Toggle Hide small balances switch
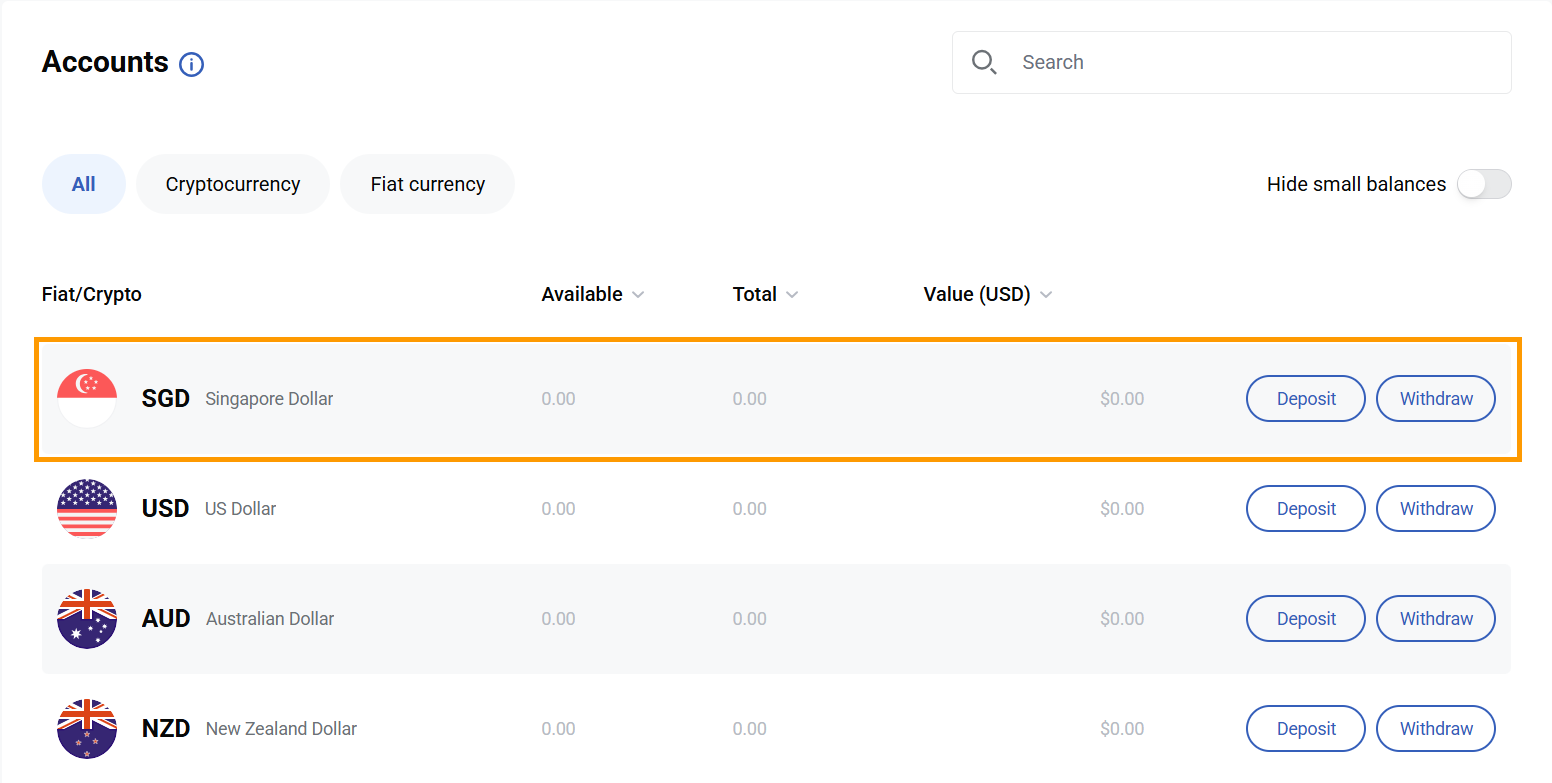This screenshot has width=1552, height=783. 1483,184
